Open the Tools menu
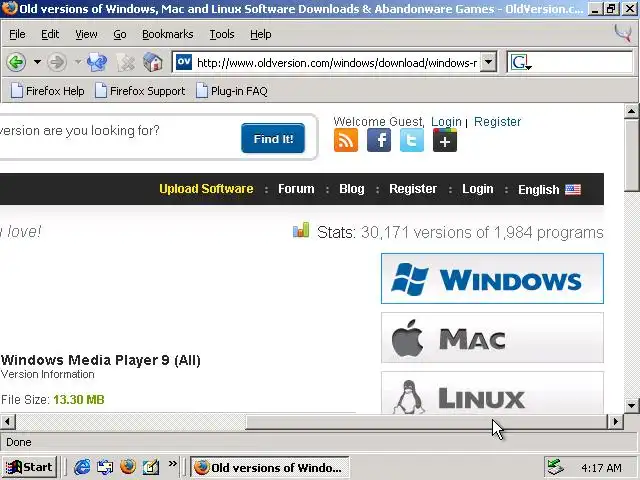The width and height of the screenshot is (640, 480). (222, 34)
